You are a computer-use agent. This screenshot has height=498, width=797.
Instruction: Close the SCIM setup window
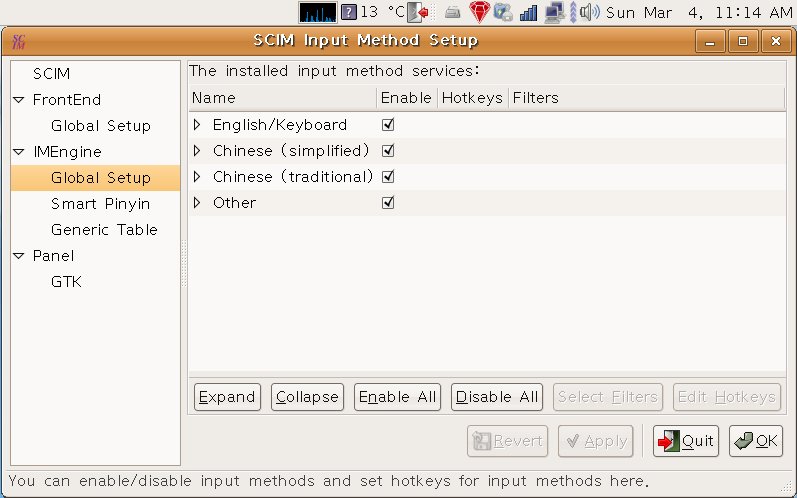coord(776,42)
